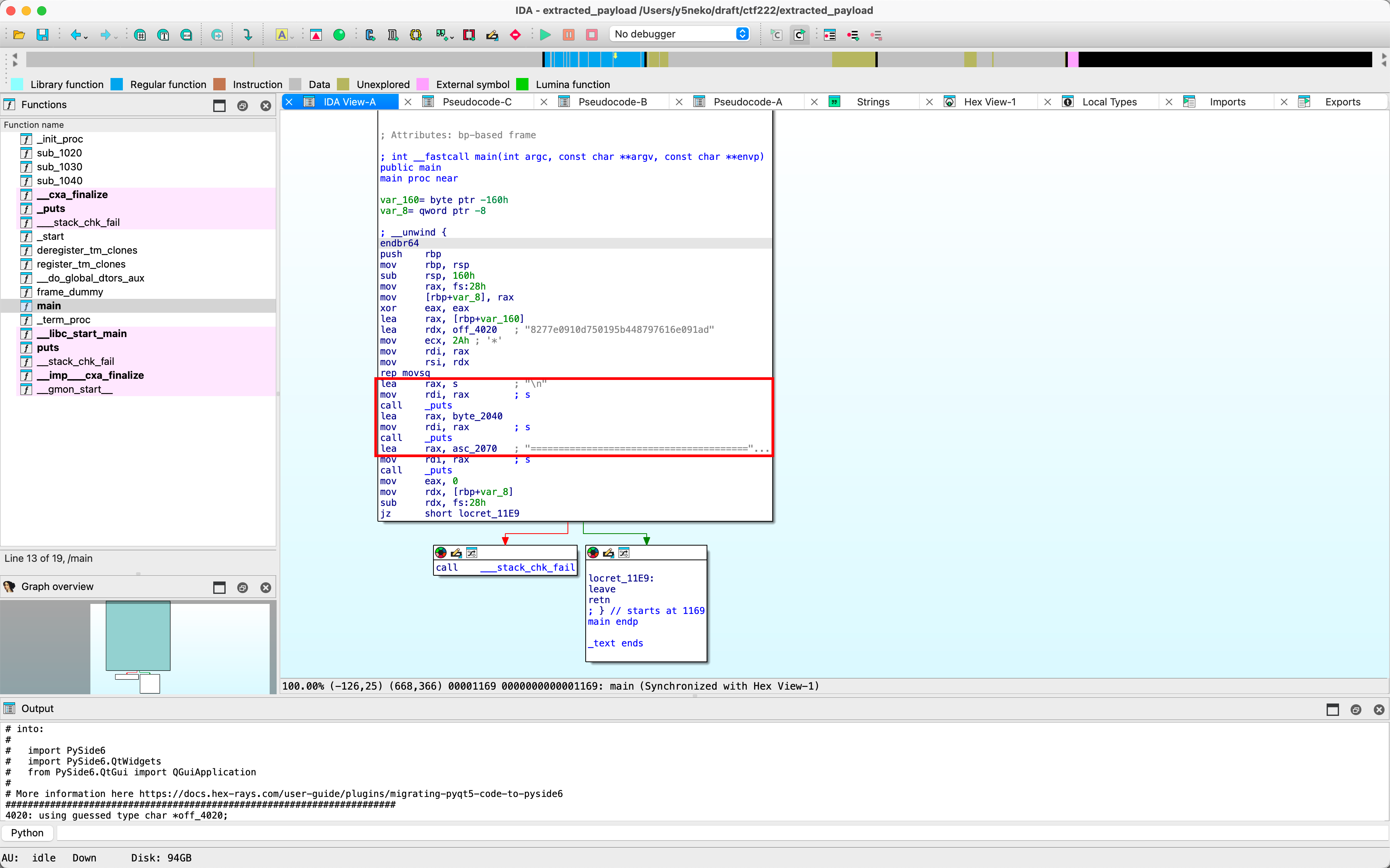The image size is (1390, 868).
Task: Open the No debugger dropdown
Action: pyautogui.click(x=680, y=34)
